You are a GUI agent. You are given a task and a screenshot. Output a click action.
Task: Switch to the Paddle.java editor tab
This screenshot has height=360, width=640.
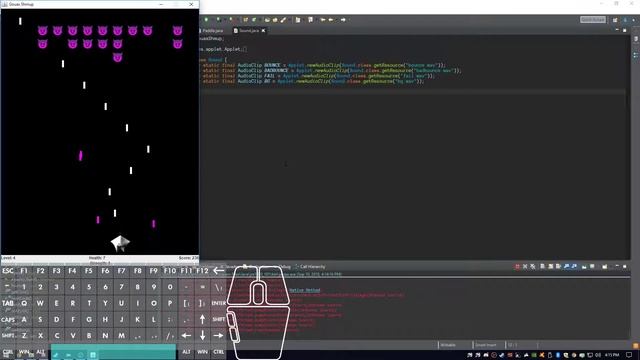pos(212,31)
